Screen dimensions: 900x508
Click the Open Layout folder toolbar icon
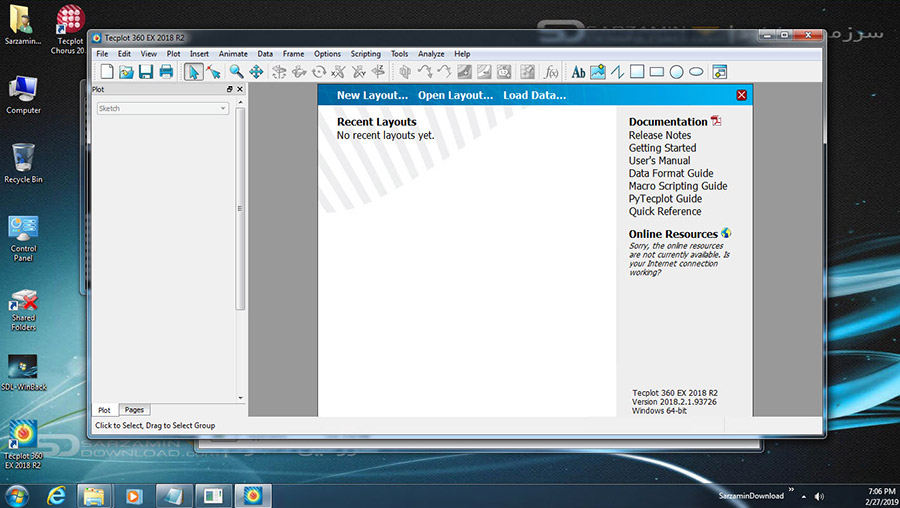click(x=126, y=72)
